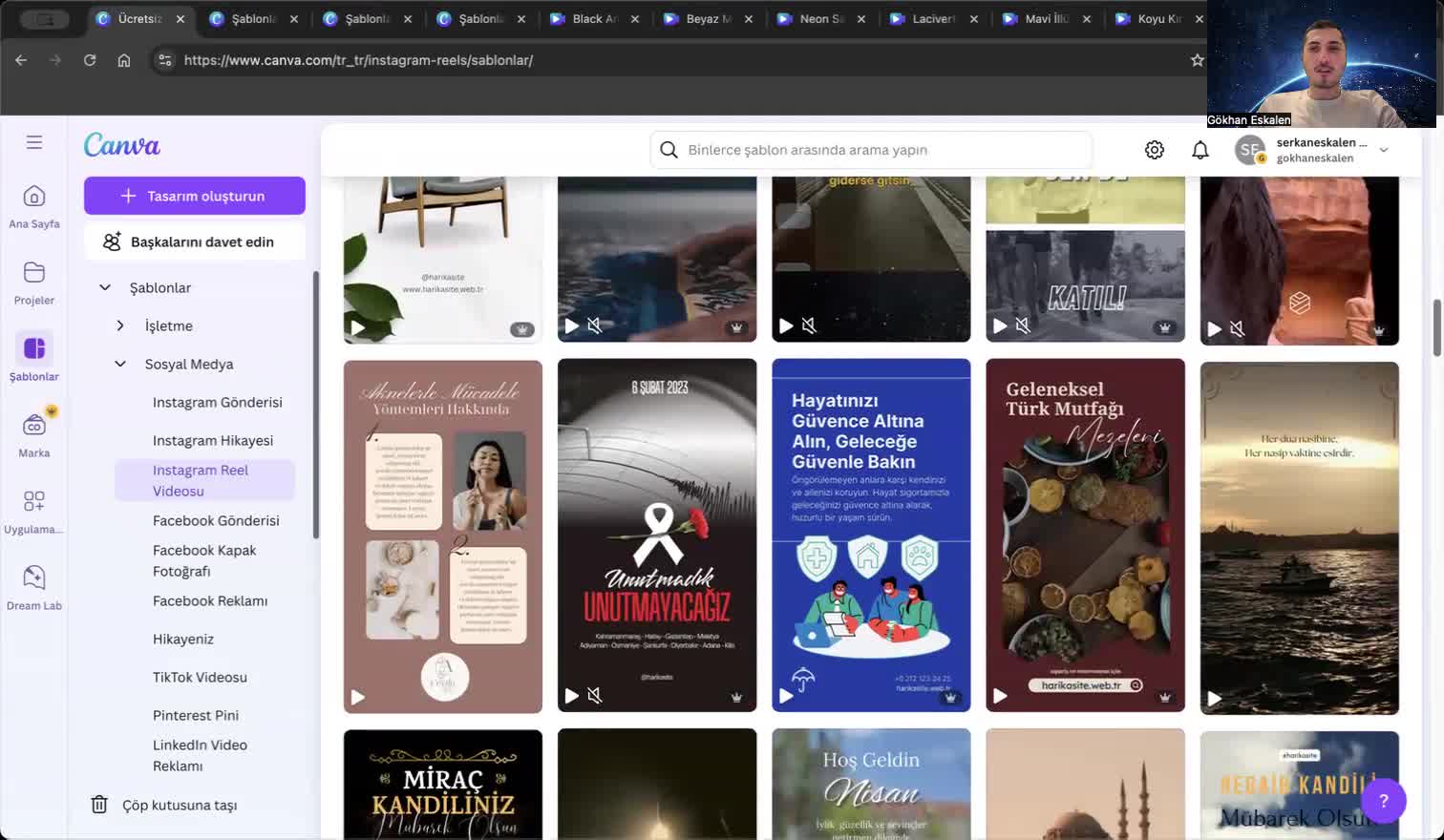The image size is (1444, 840).
Task: Play the Akneyle Mücadele template video
Action: coord(357,698)
